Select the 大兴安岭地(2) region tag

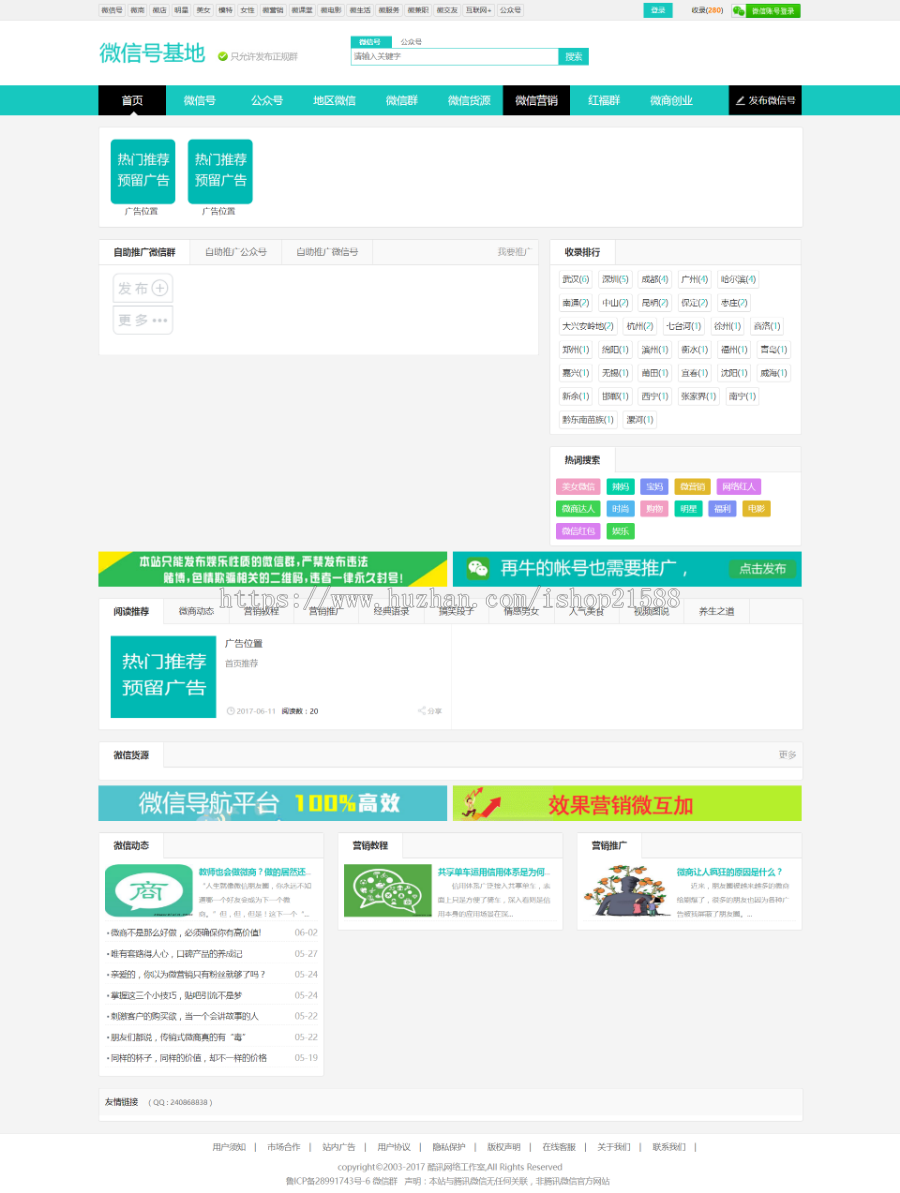(x=587, y=326)
